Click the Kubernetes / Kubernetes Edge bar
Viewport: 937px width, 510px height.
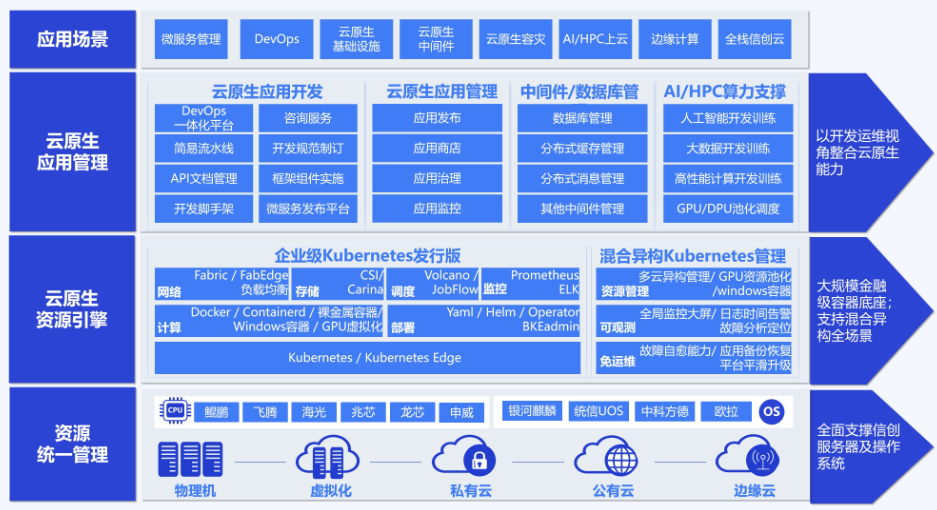coord(368,358)
